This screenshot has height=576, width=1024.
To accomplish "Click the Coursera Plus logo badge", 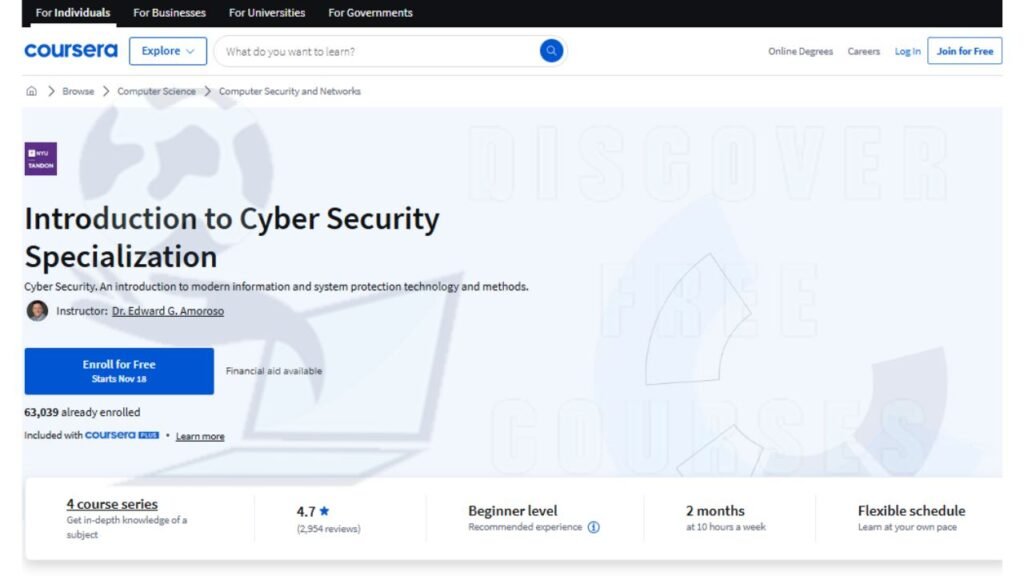I will pyautogui.click(x=122, y=435).
